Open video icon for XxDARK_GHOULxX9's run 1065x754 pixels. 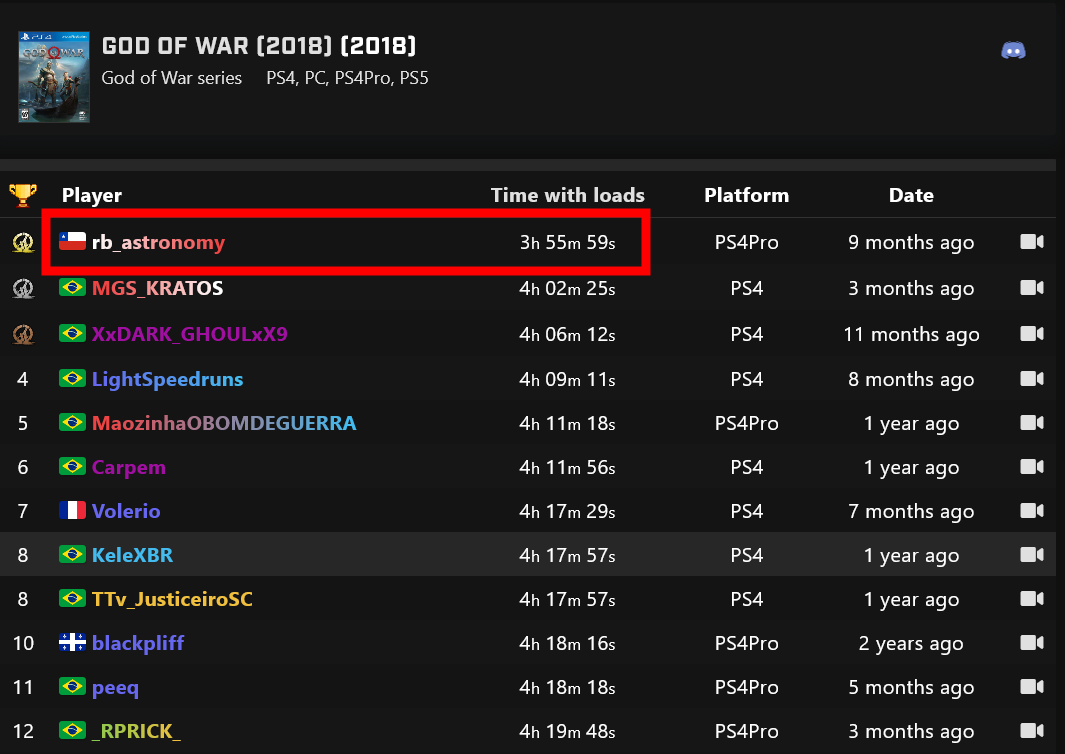[1032, 334]
